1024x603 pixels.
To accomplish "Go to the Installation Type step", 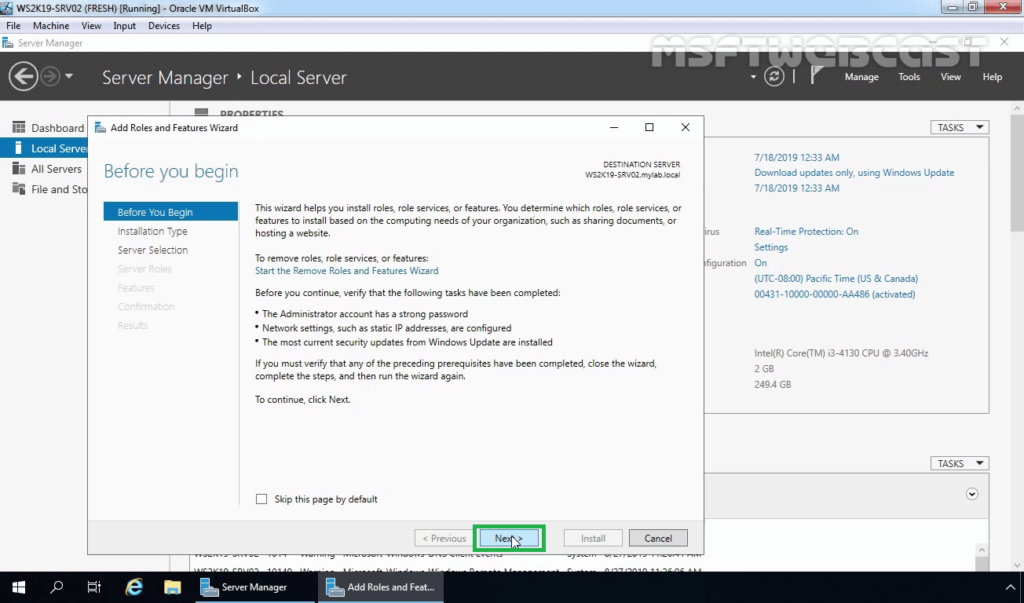I will [152, 231].
